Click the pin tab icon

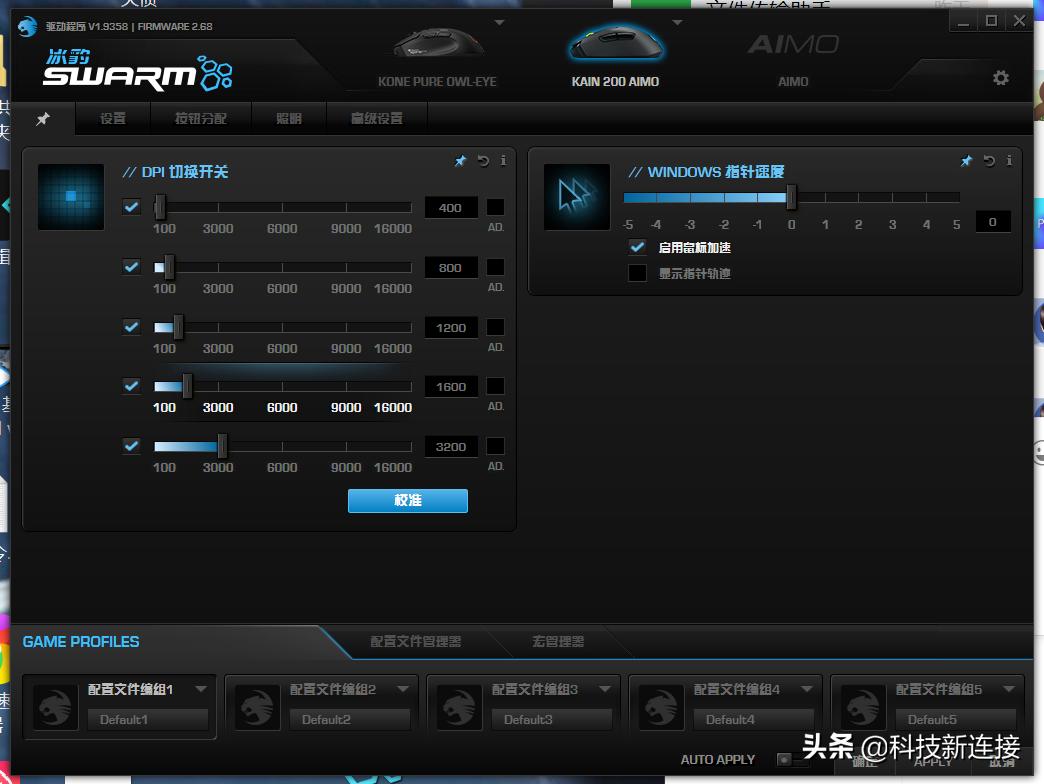[43, 119]
